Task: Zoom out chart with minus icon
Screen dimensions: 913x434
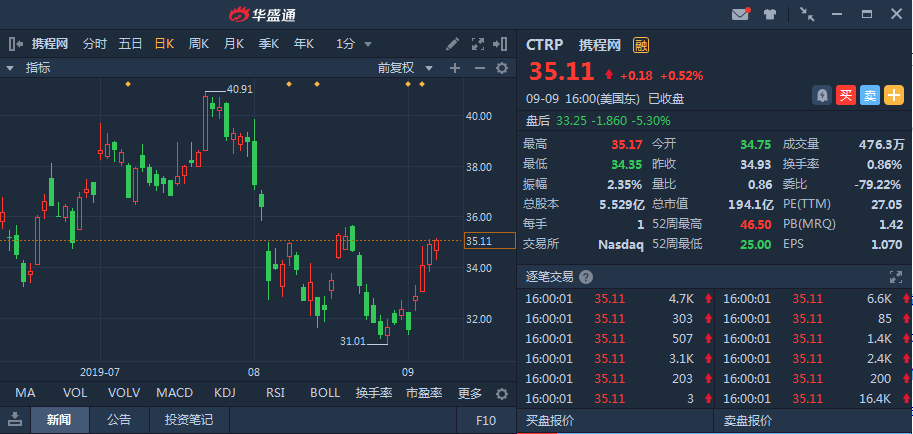Action: (480, 68)
